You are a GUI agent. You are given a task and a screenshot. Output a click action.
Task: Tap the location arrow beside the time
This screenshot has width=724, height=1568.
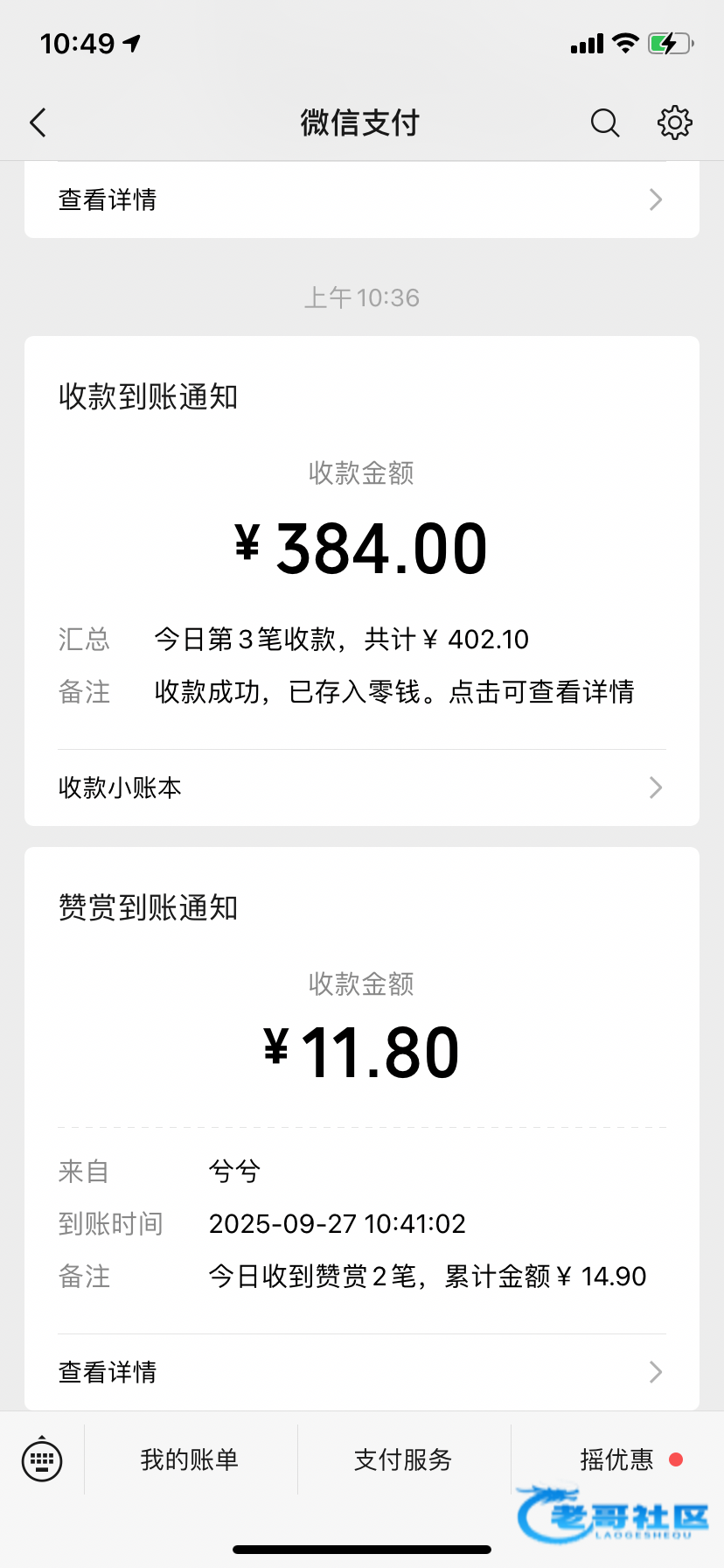tap(132, 43)
